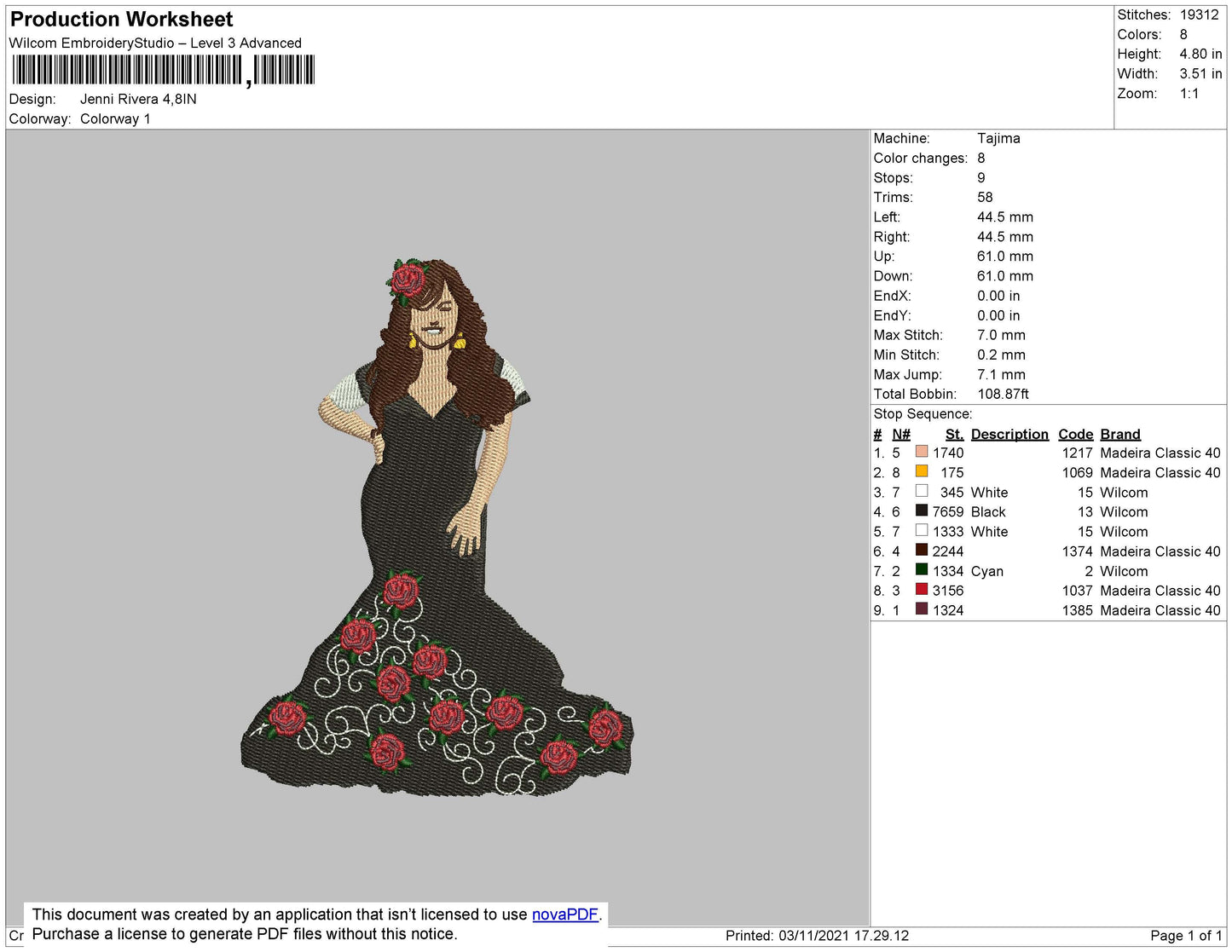Click the peach color swatch for thread 1217
This screenshot has width=1232, height=952.
coord(922,452)
